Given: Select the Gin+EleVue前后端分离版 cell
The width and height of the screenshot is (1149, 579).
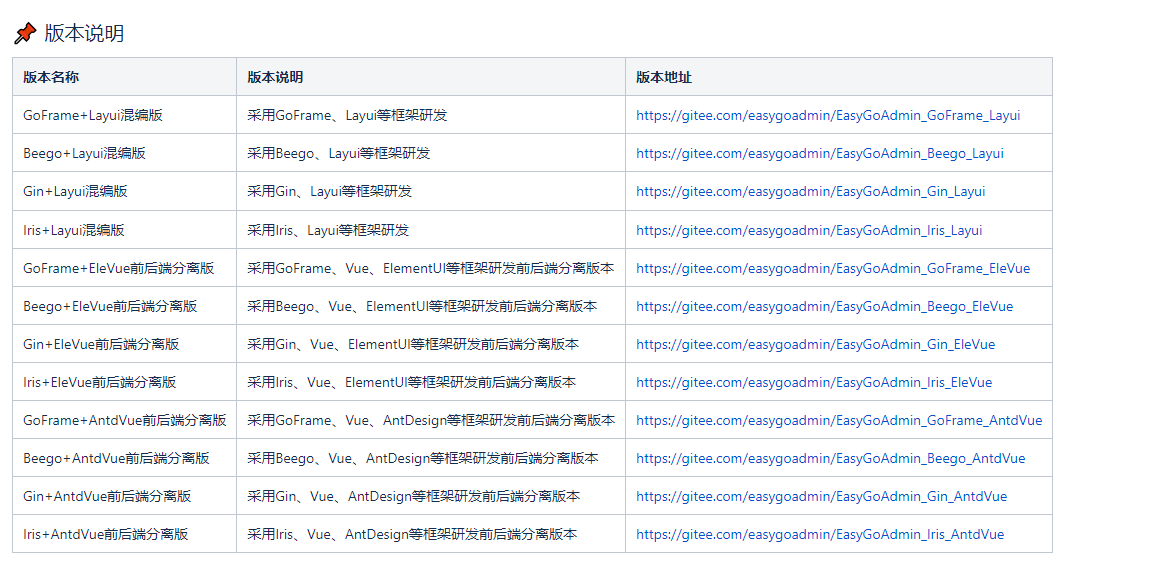Looking at the screenshot, I should (125, 344).
